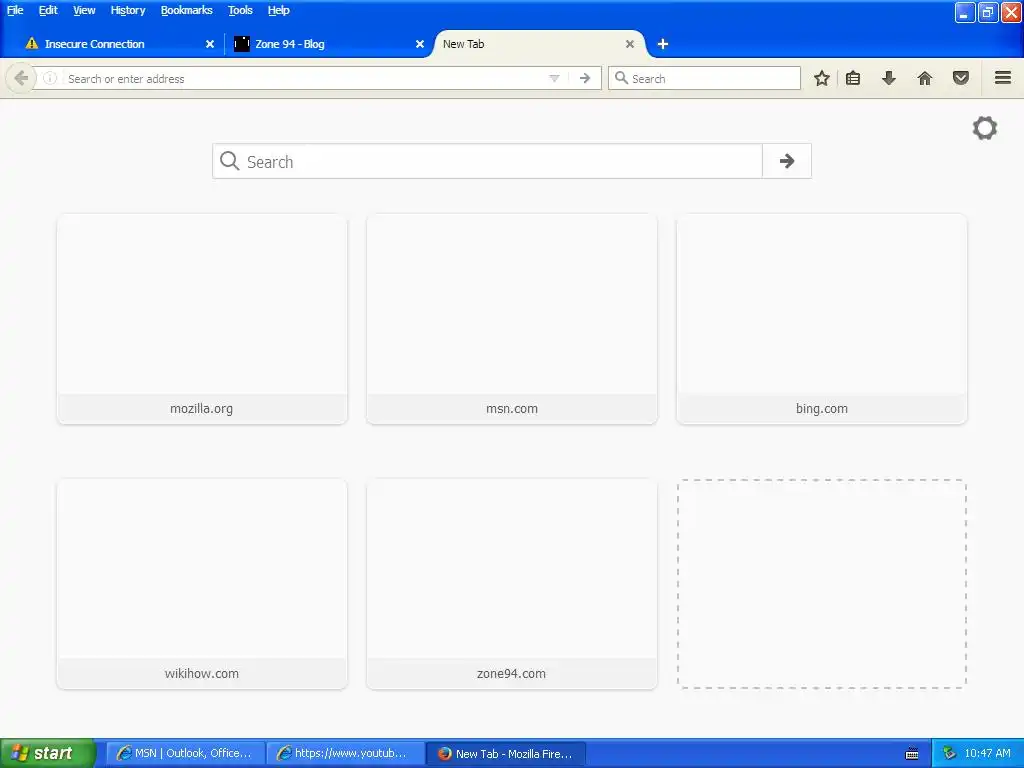
Task: Switch to youtube taskbar window
Action: point(345,753)
